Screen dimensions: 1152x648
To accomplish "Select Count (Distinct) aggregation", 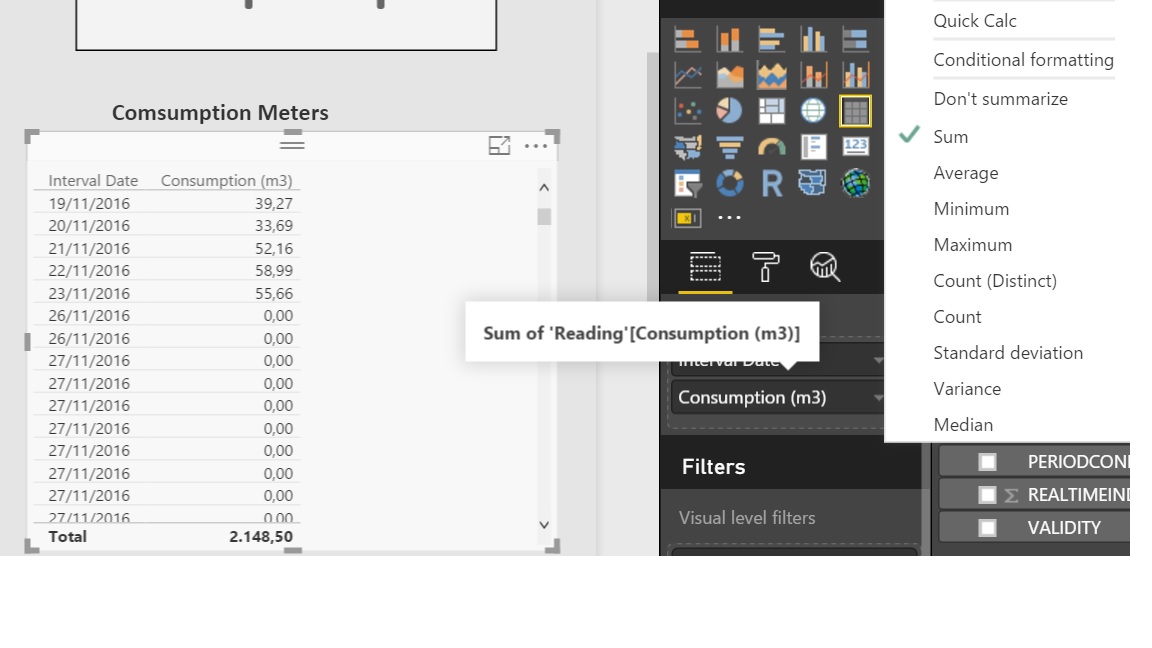I will 995,281.
